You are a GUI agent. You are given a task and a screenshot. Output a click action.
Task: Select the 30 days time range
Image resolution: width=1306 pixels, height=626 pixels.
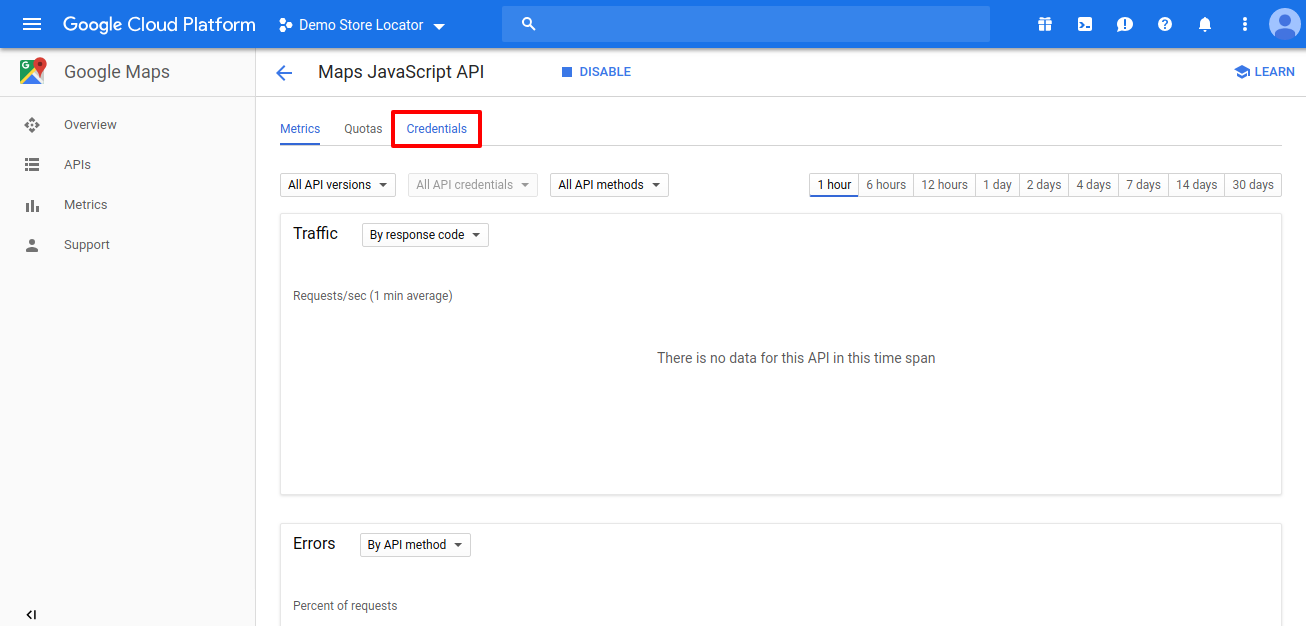pyautogui.click(x=1252, y=185)
